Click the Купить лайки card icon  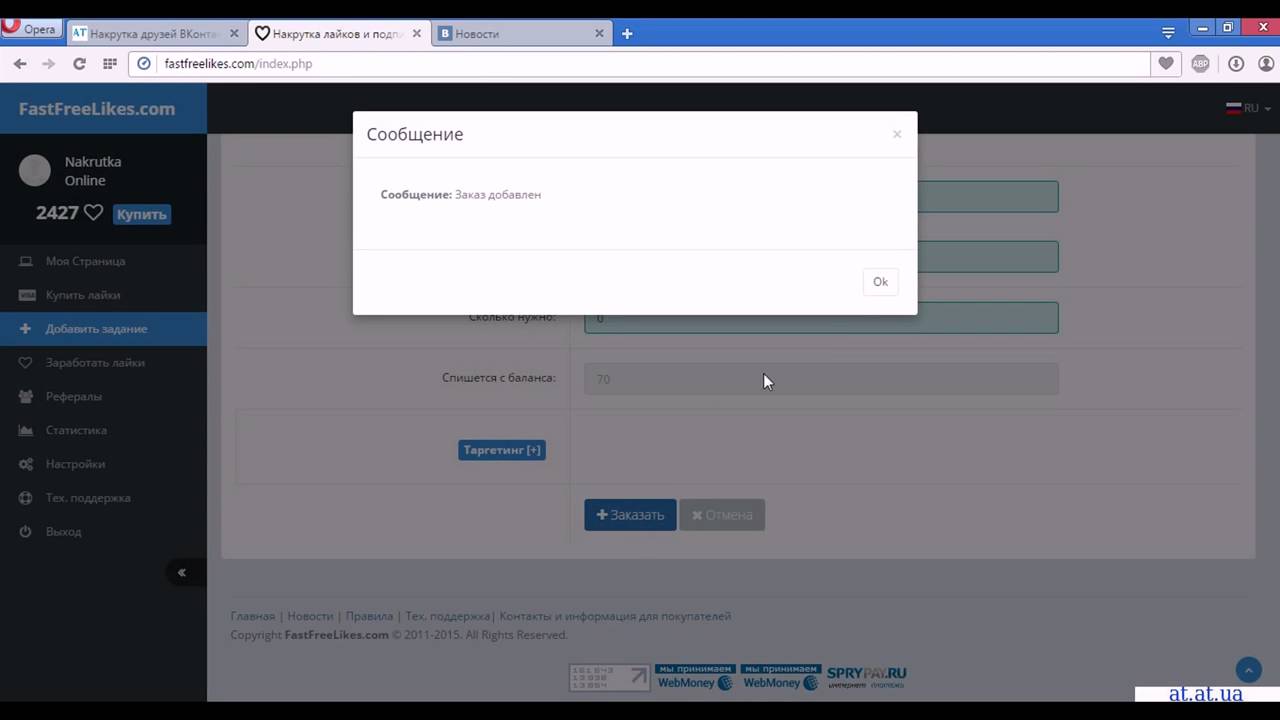(26, 295)
